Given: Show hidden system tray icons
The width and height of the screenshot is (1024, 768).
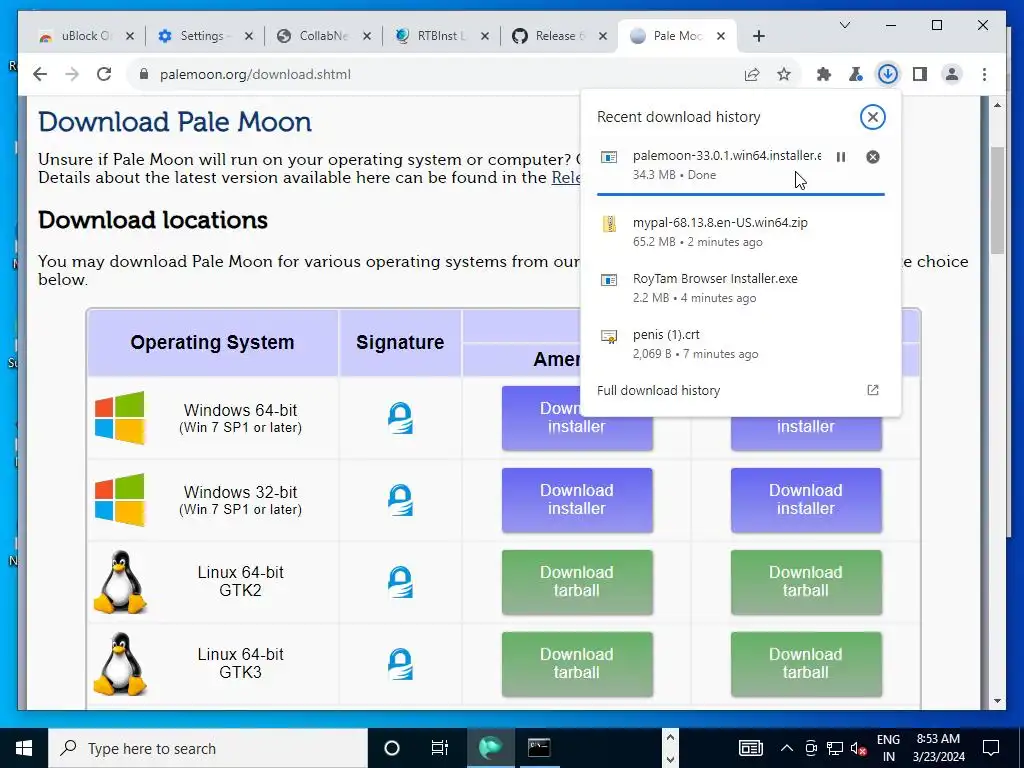Looking at the screenshot, I should pos(786,748).
